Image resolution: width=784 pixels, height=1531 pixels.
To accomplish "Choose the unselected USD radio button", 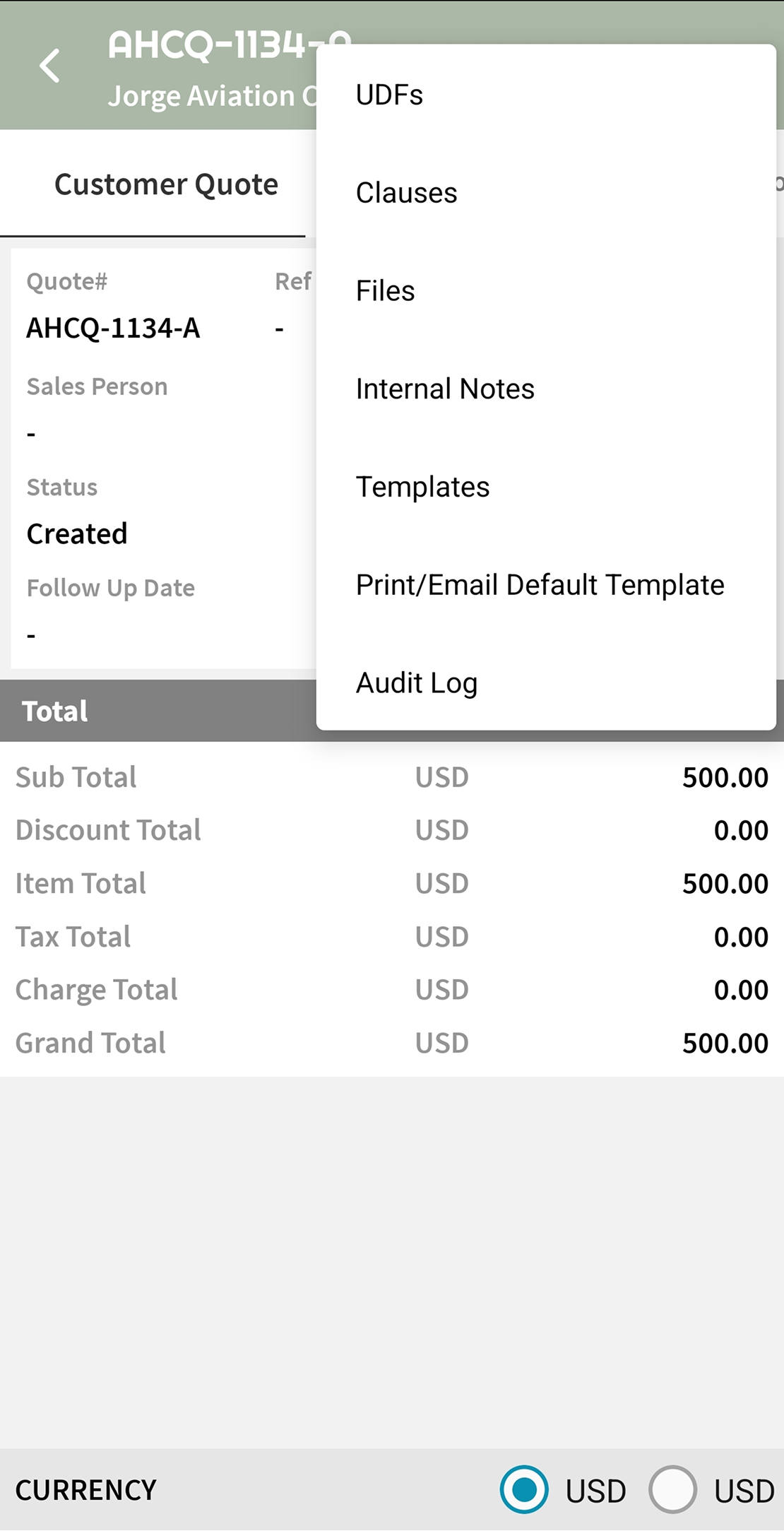I will pos(672,1489).
